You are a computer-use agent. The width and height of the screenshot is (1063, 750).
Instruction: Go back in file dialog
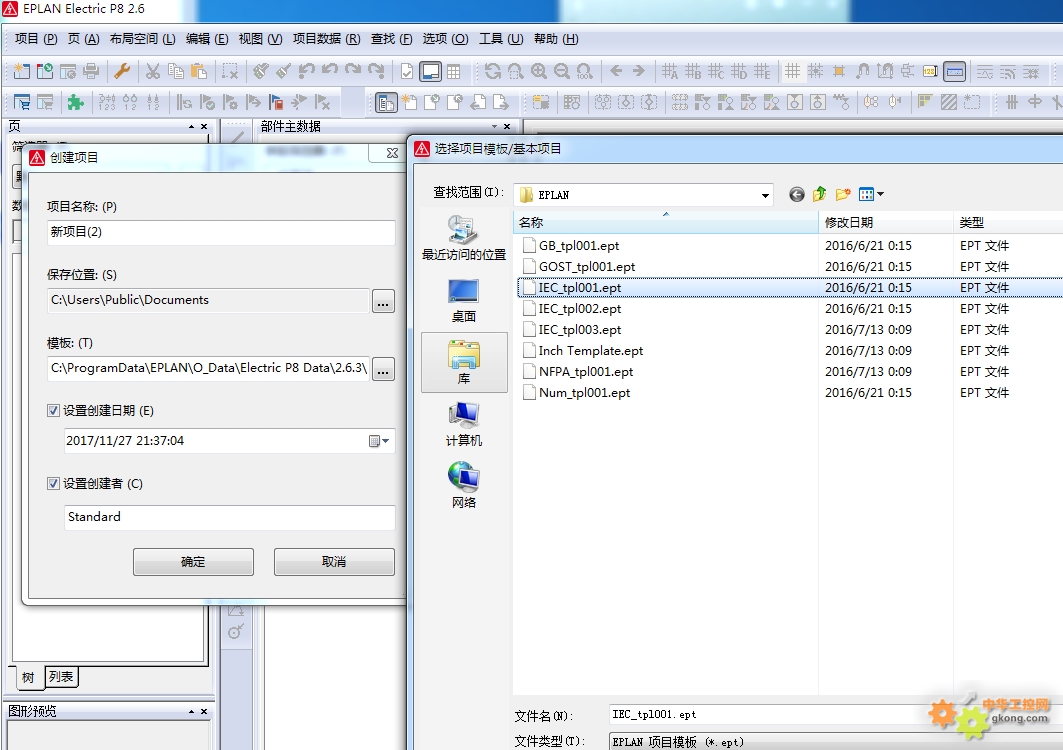click(797, 195)
